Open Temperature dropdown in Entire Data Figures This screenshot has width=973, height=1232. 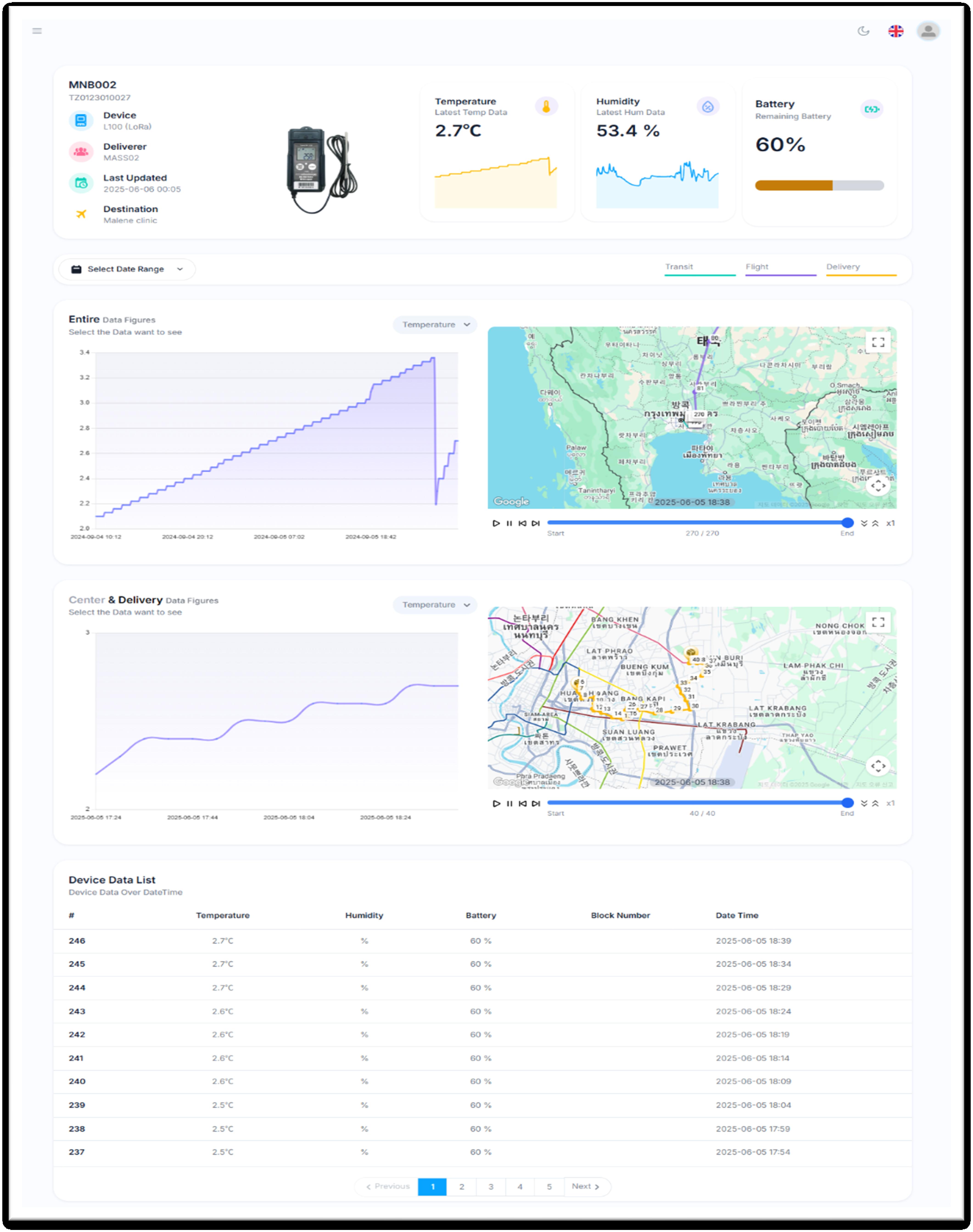[x=435, y=325]
